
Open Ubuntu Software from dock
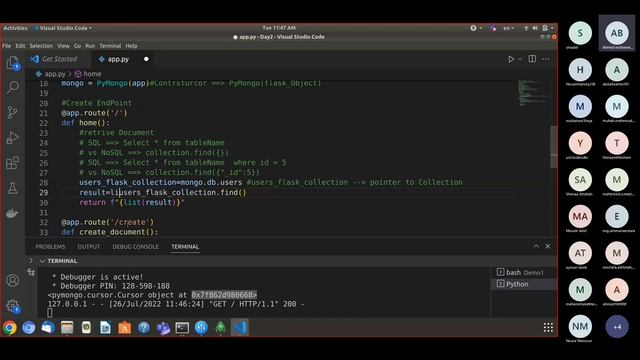pos(124,328)
